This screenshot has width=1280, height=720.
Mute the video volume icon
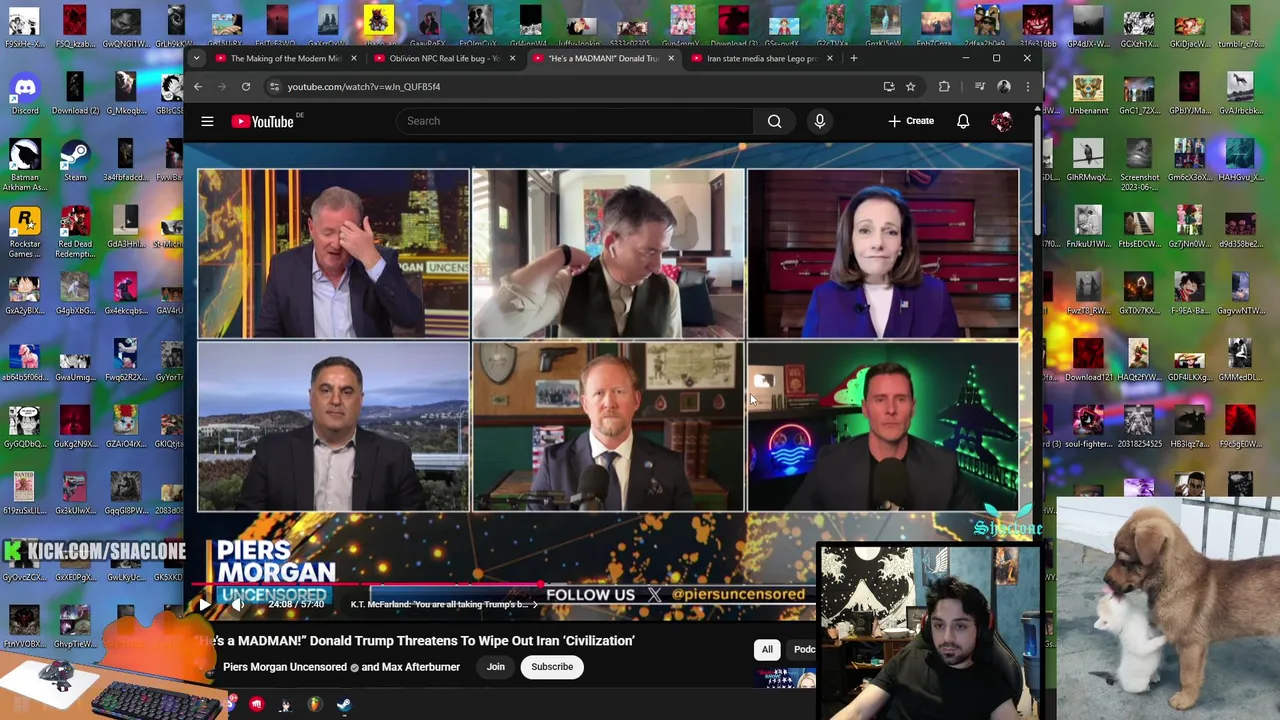point(238,604)
